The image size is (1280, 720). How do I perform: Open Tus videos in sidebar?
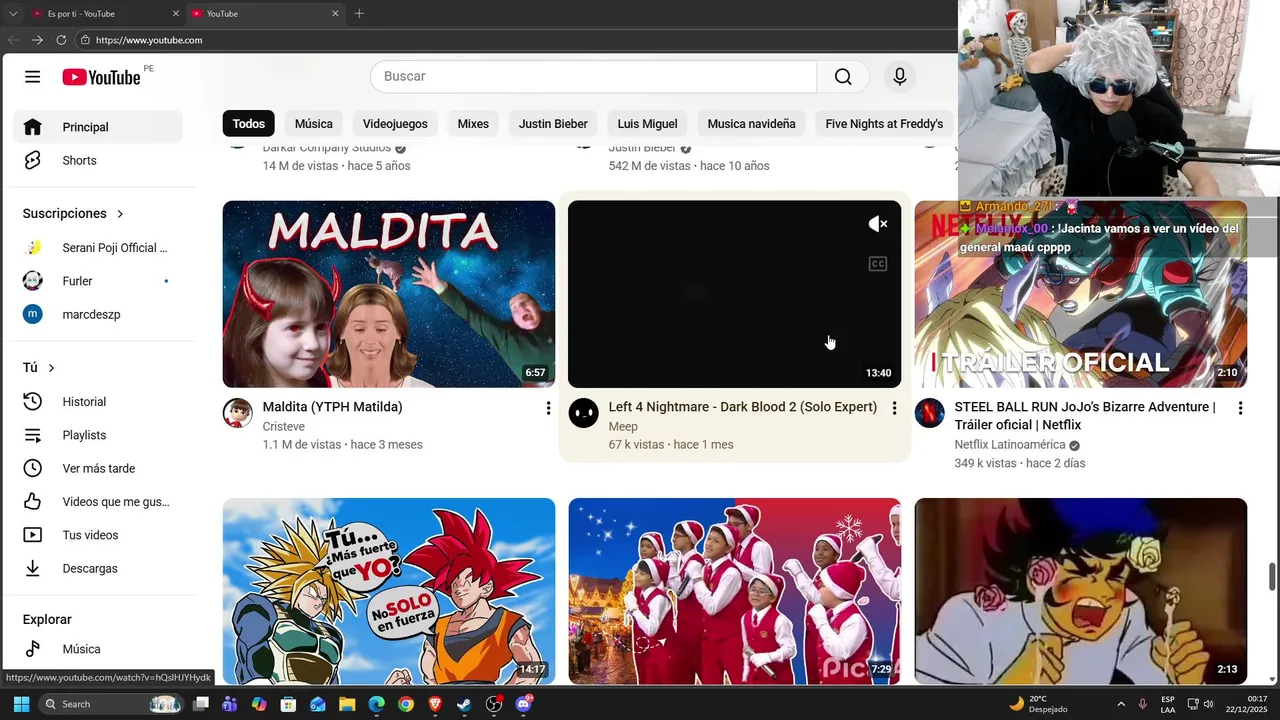click(x=98, y=535)
